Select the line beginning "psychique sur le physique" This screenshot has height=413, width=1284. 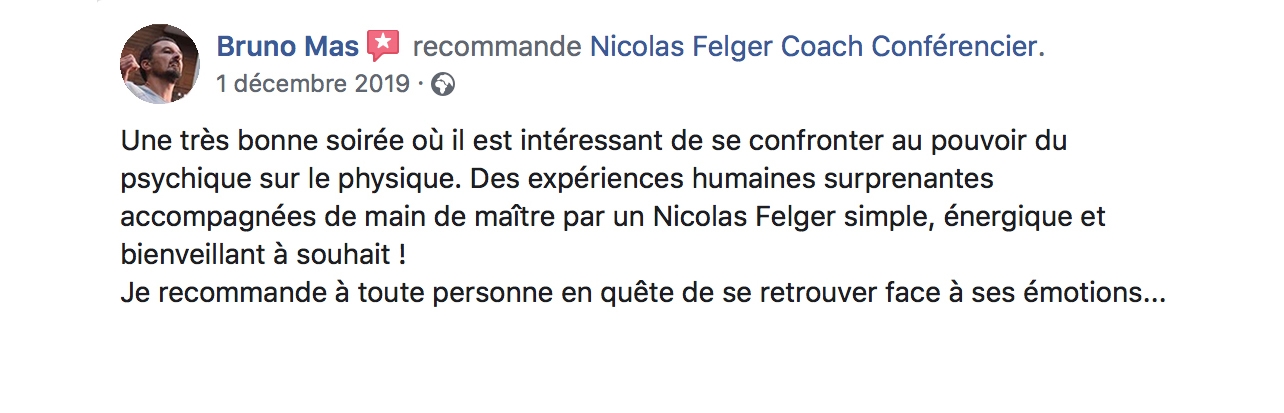click(x=555, y=179)
